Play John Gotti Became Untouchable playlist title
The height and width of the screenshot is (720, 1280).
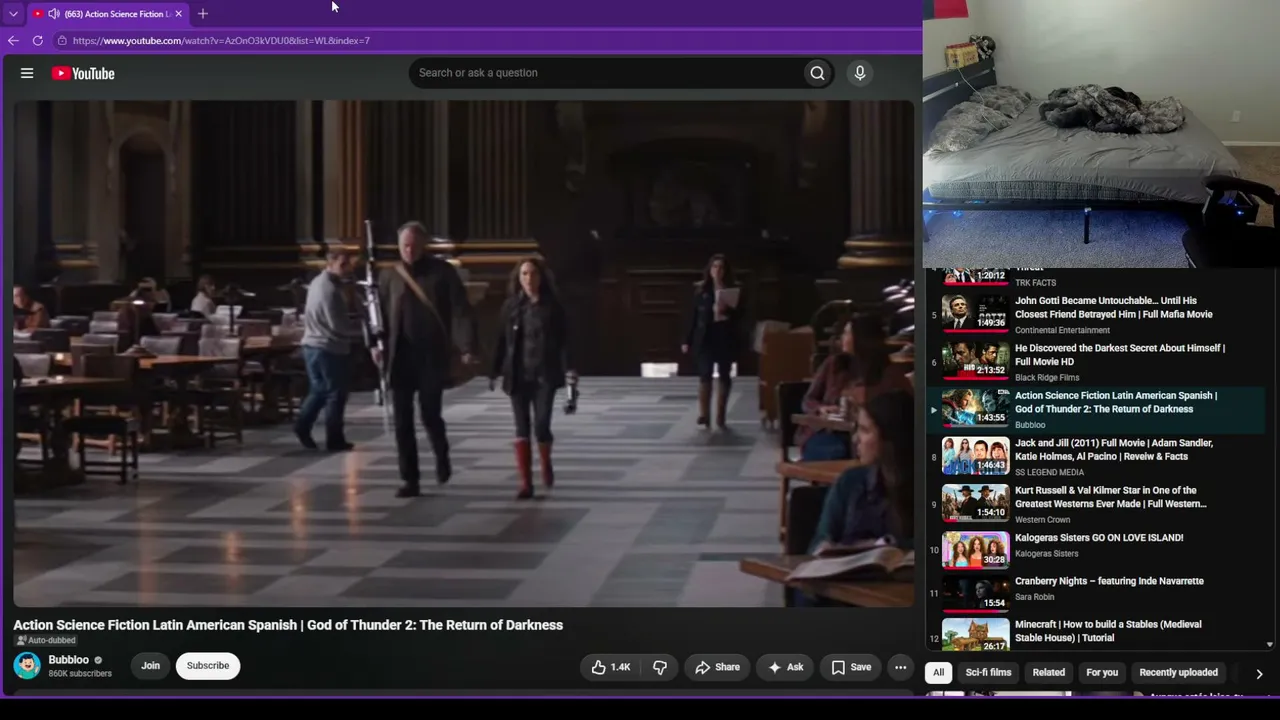click(x=1114, y=307)
